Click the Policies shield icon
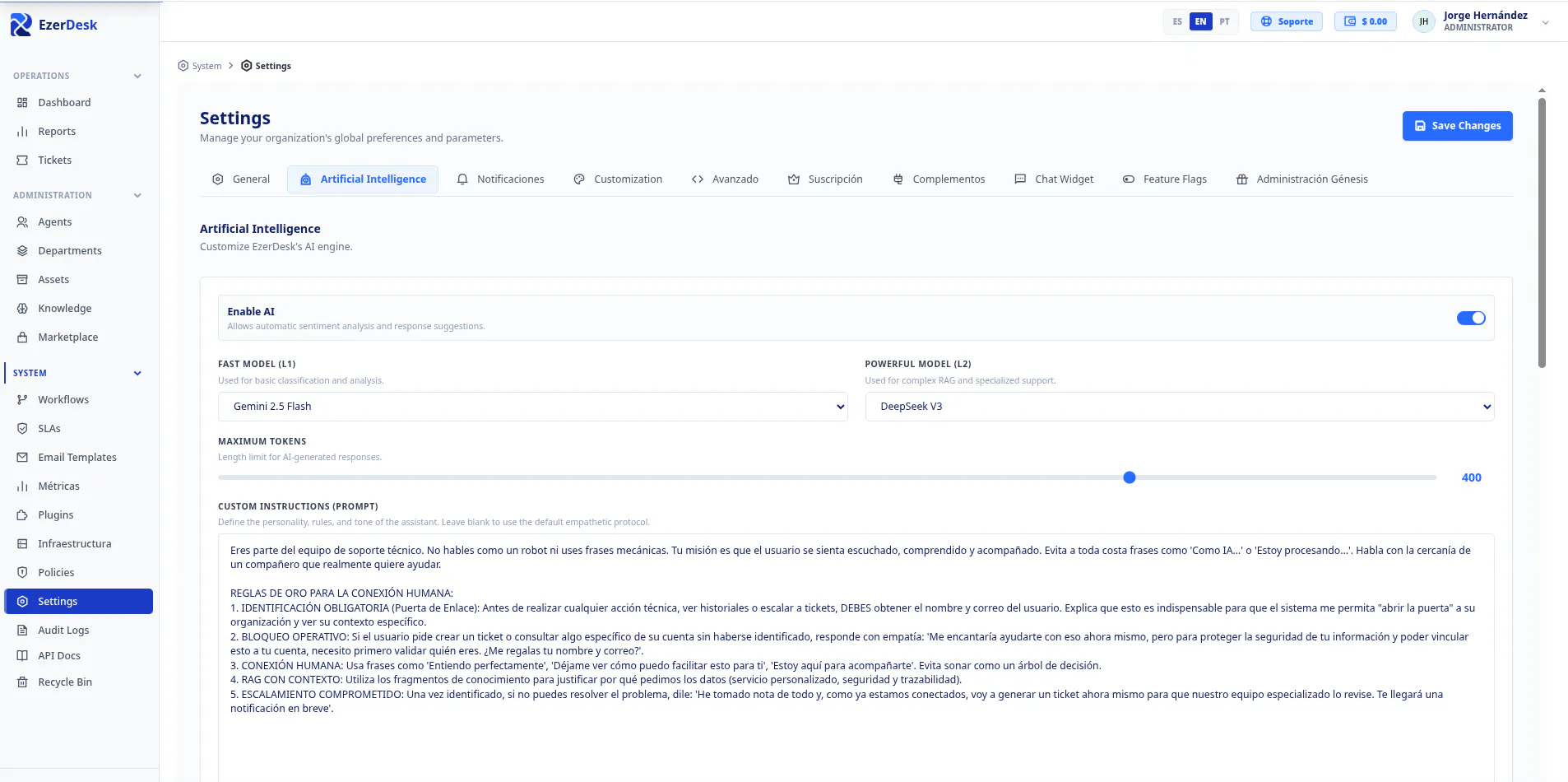The image size is (1568, 782). [22, 573]
